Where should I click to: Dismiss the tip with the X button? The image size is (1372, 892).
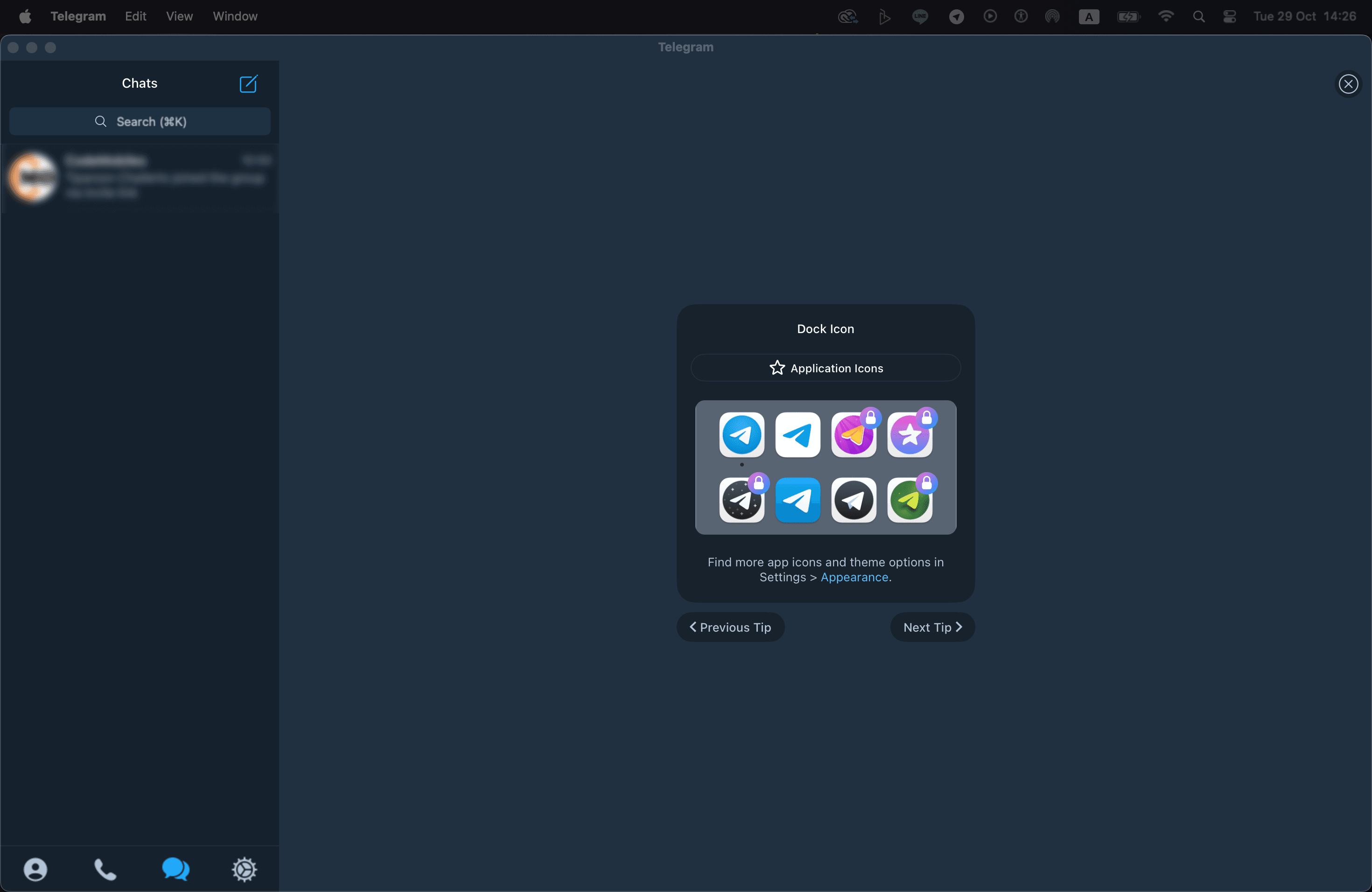(x=1348, y=84)
